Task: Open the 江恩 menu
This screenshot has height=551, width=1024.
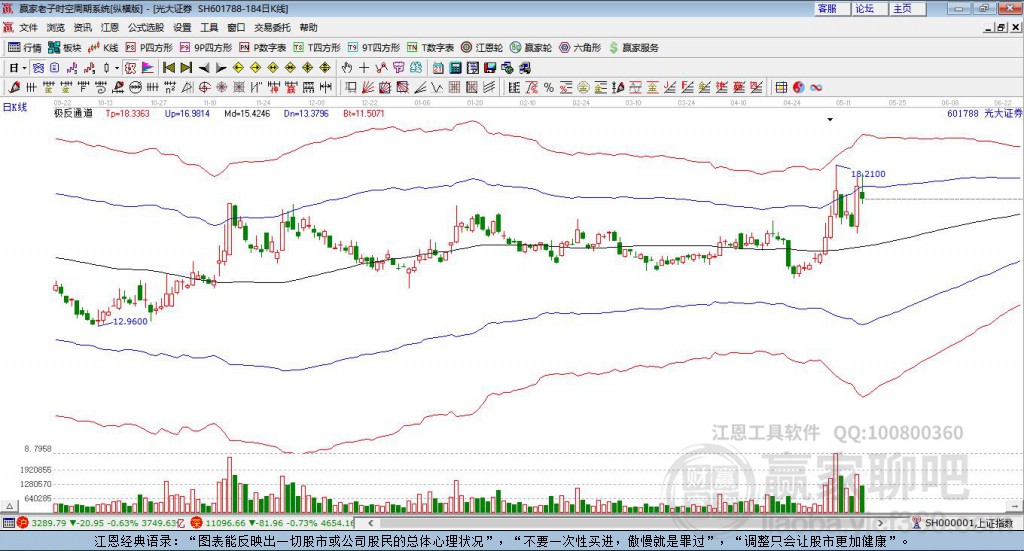Action: [110, 27]
